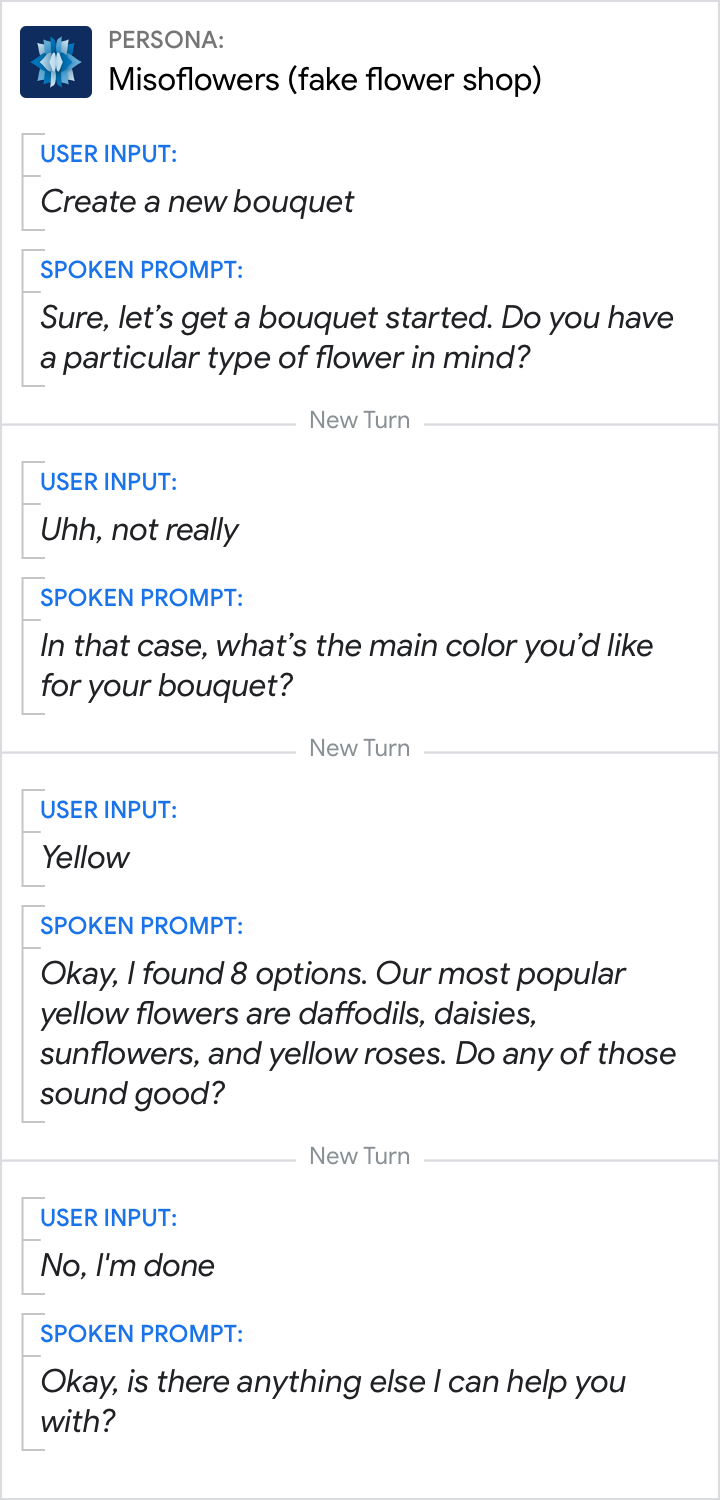This screenshot has height=1500, width=720.
Task: Click USER INPUT label above 'No, I'm done'
Action: point(108,1218)
